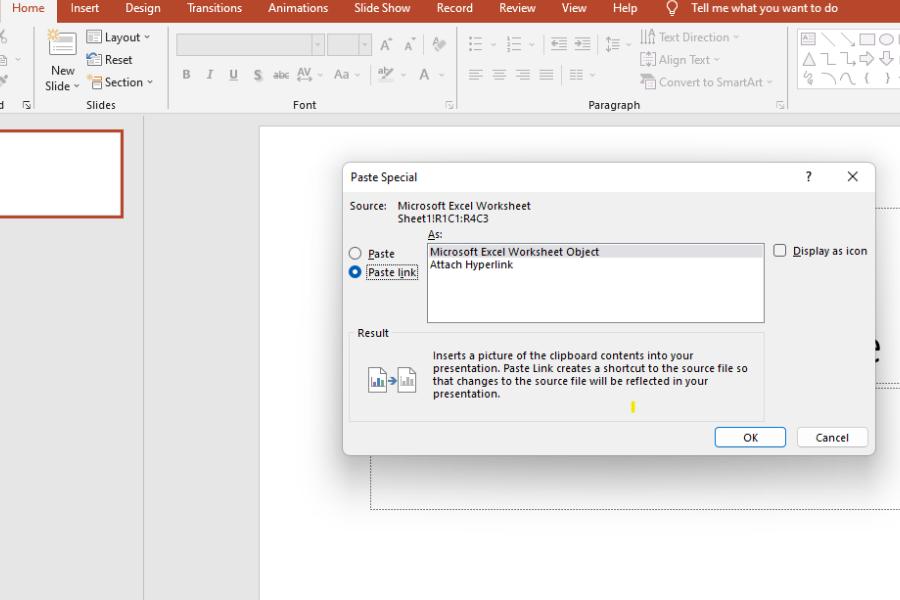
Task: Expand the font size dropdown arrow
Action: pos(364,44)
